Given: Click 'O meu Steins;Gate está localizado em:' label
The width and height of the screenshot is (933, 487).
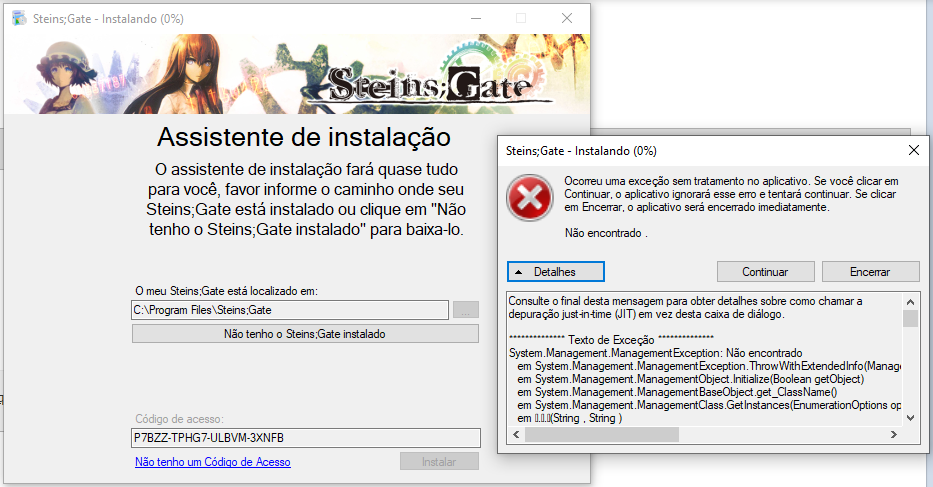Looking at the screenshot, I should [227, 291].
